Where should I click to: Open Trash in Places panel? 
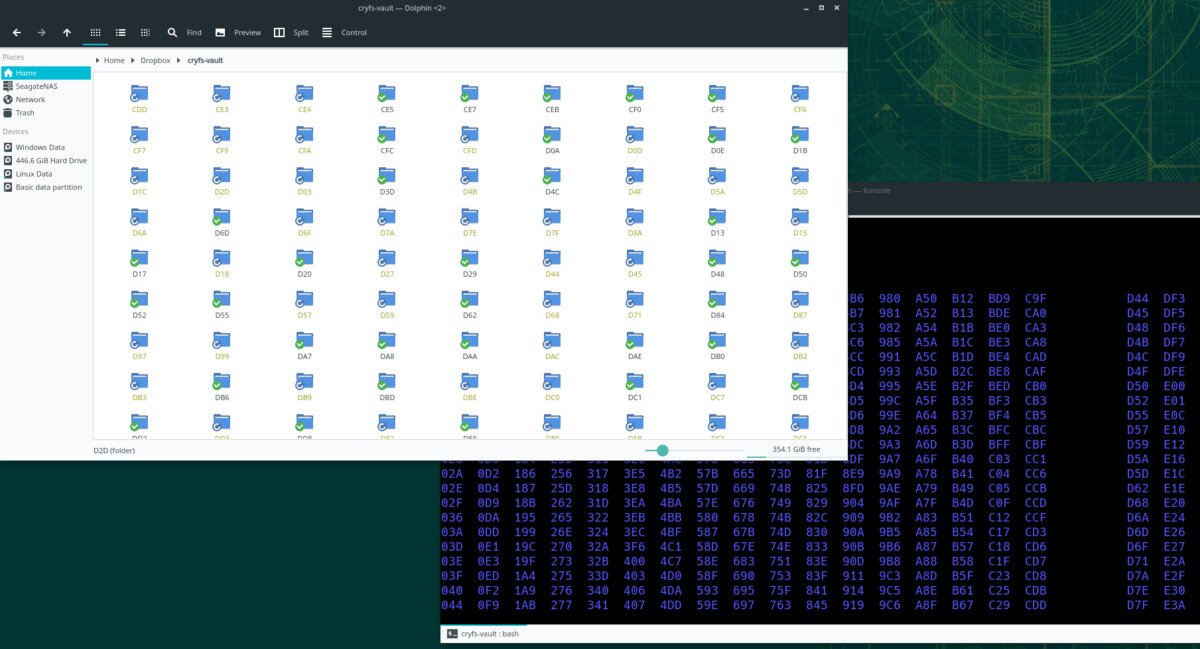point(26,113)
